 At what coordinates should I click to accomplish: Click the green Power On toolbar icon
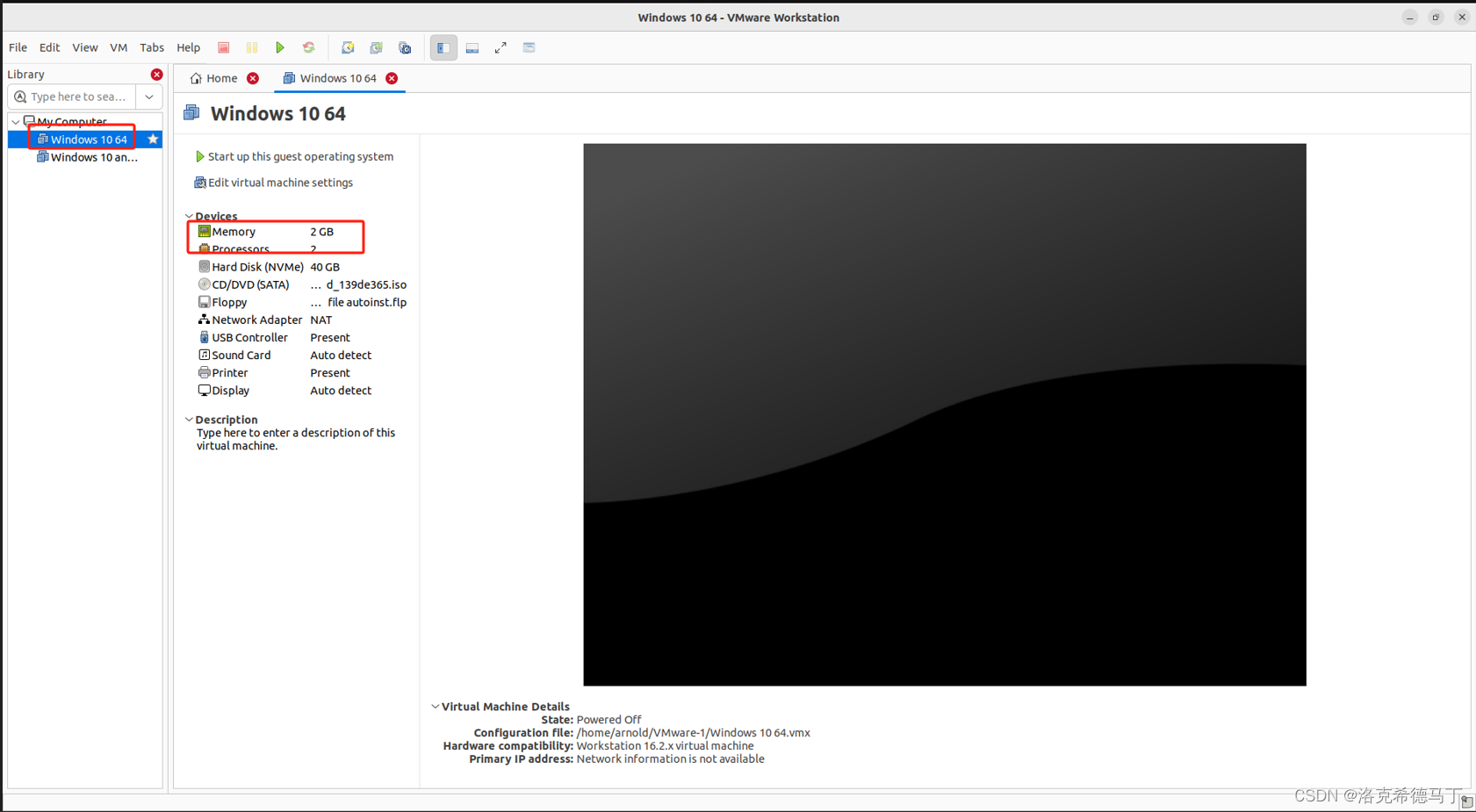280,47
